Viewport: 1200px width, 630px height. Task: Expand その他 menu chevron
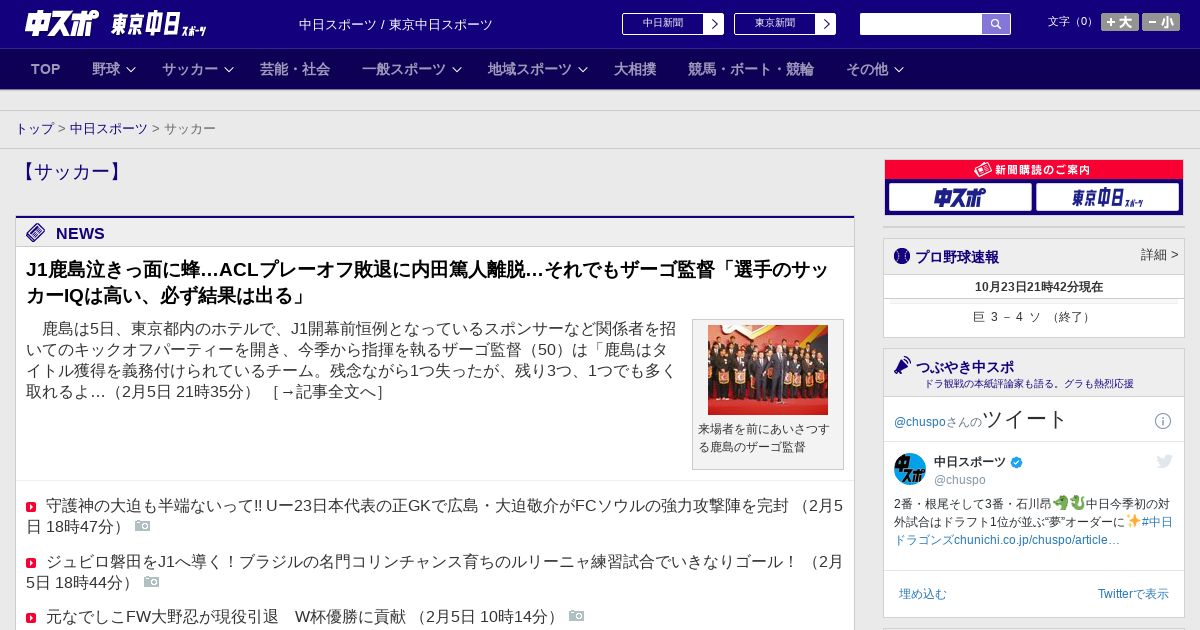(899, 70)
